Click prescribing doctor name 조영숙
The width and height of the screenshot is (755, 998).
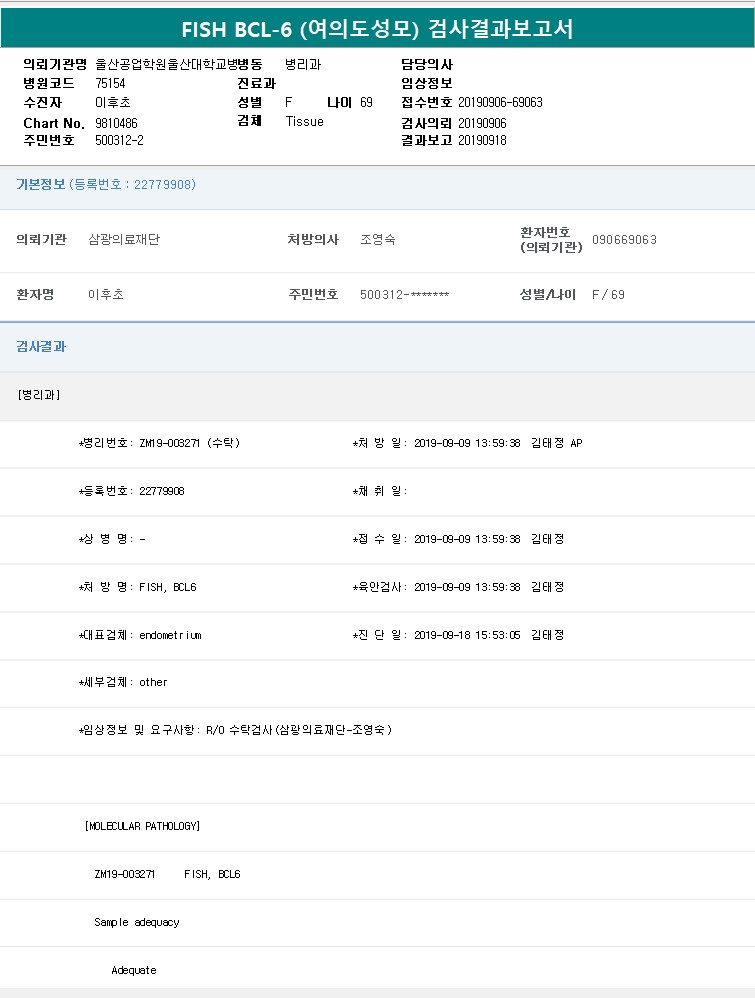378,239
